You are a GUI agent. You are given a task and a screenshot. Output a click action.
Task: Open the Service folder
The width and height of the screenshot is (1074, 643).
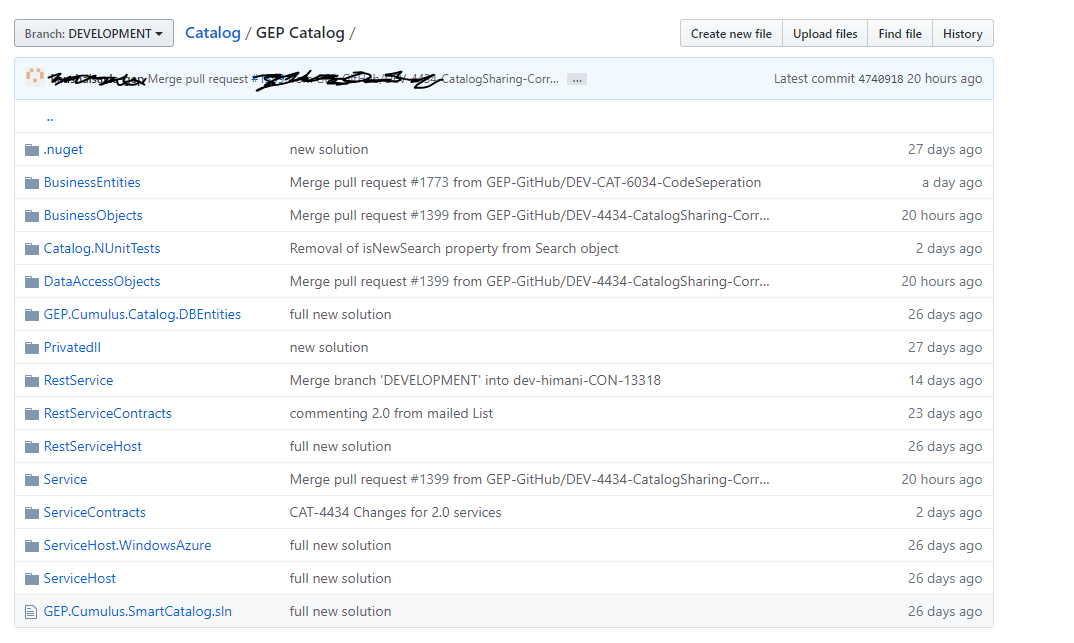click(65, 479)
